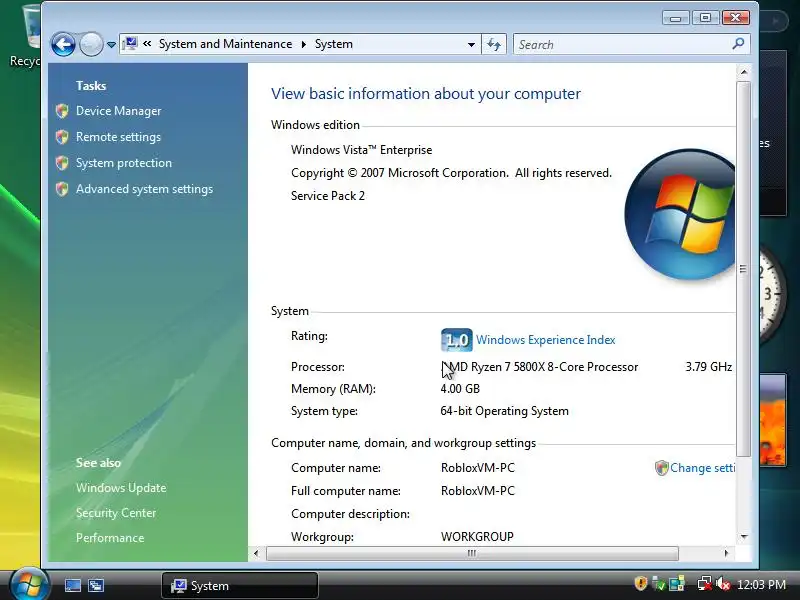Select the System taskbar button
Viewport: 800px width, 600px height.
240,586
